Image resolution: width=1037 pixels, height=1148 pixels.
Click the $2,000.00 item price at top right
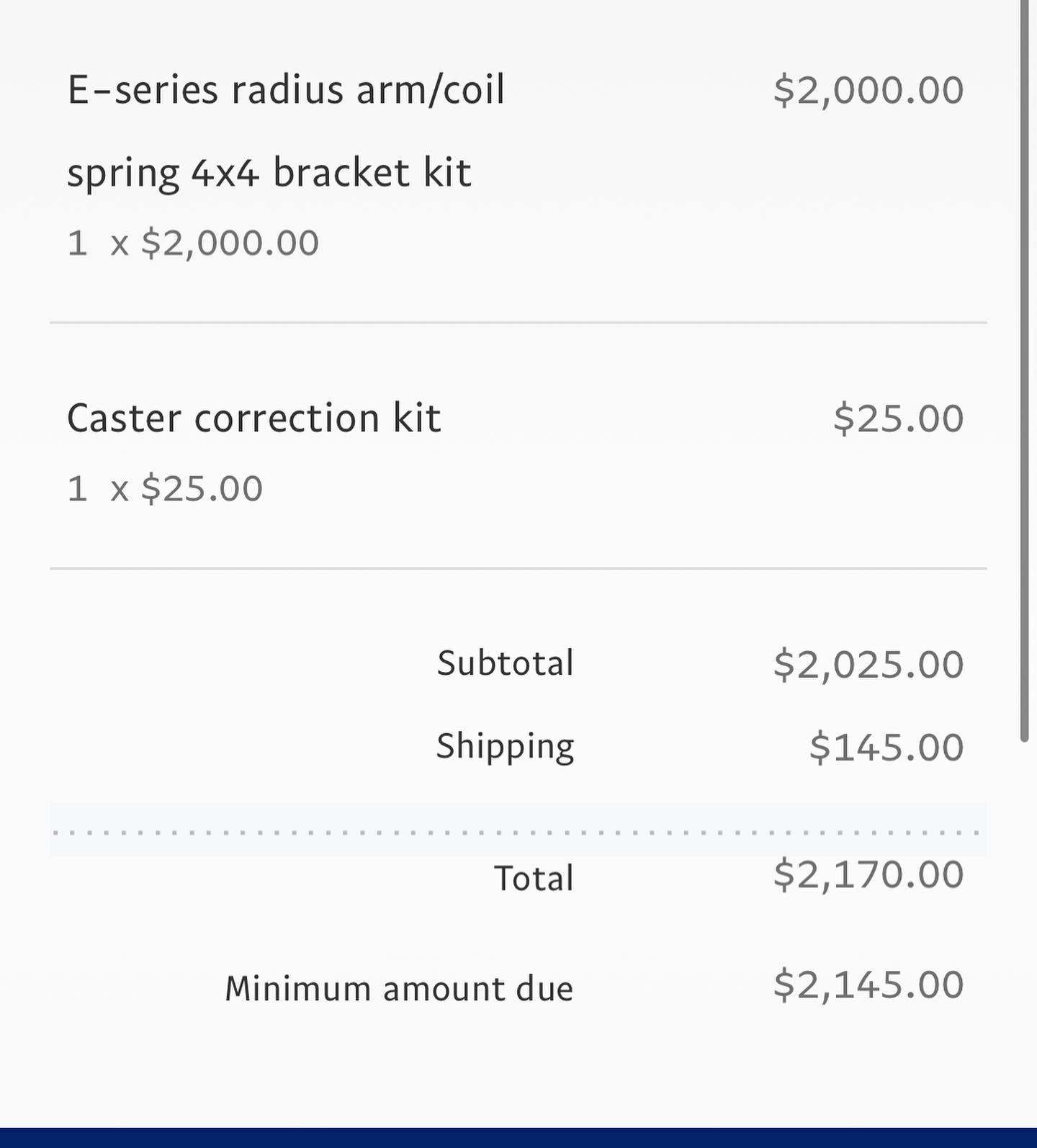click(868, 91)
